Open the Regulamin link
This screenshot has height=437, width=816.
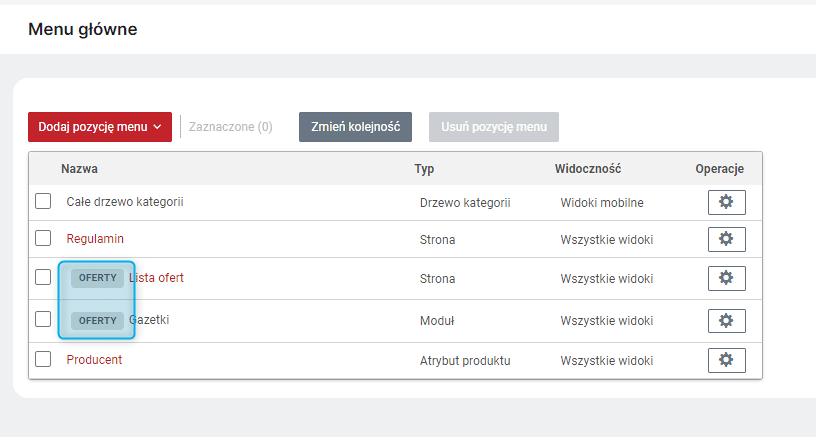95,239
